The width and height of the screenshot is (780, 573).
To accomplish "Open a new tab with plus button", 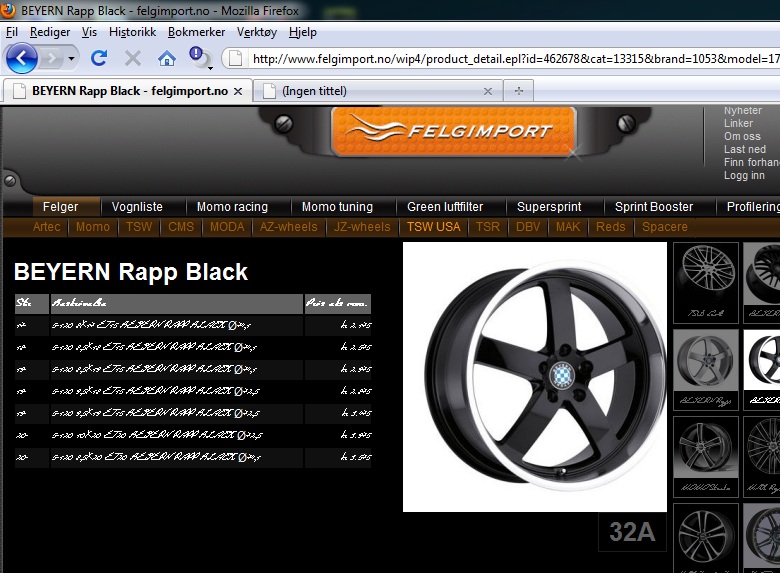I will coord(518,91).
